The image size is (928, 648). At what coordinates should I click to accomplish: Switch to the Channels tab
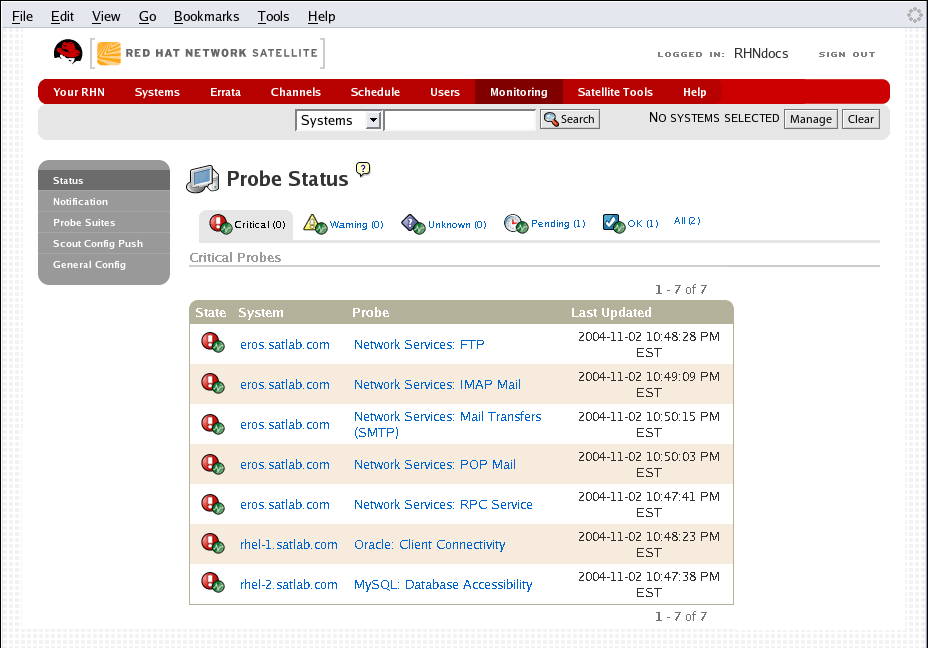[x=295, y=92]
